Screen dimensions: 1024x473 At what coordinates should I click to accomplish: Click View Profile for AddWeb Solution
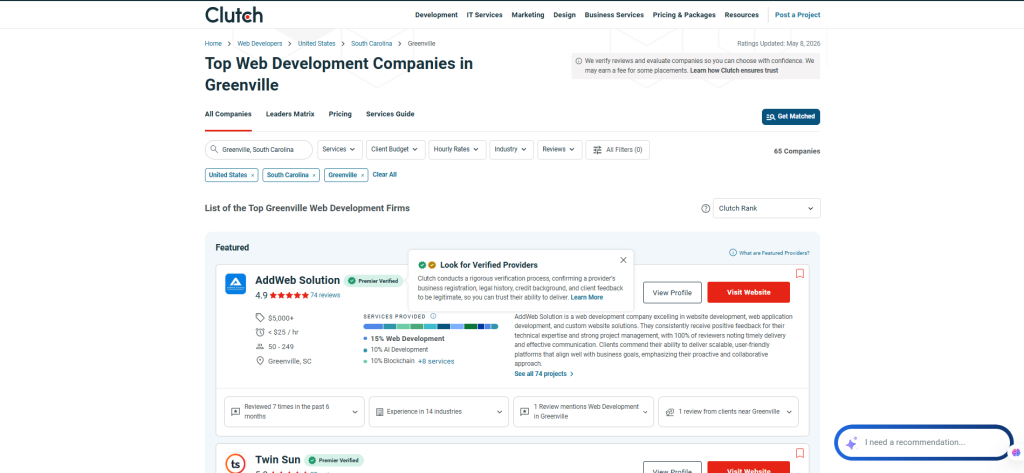point(672,293)
